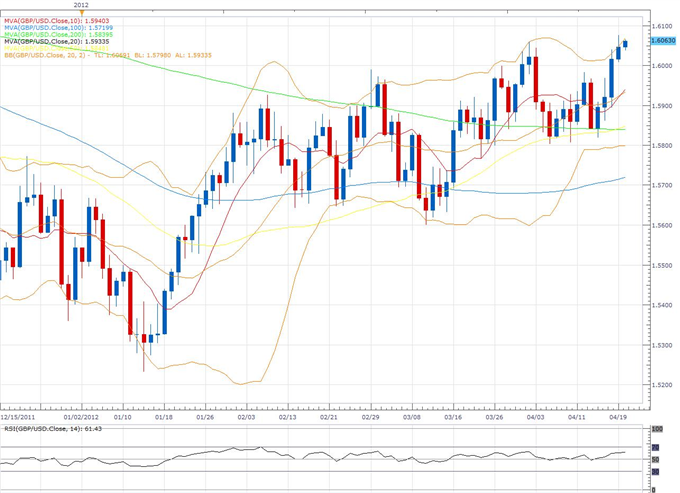Viewport: 680px width, 493px height.
Task: Click the 04/19 date axis label
Action: [x=618, y=417]
